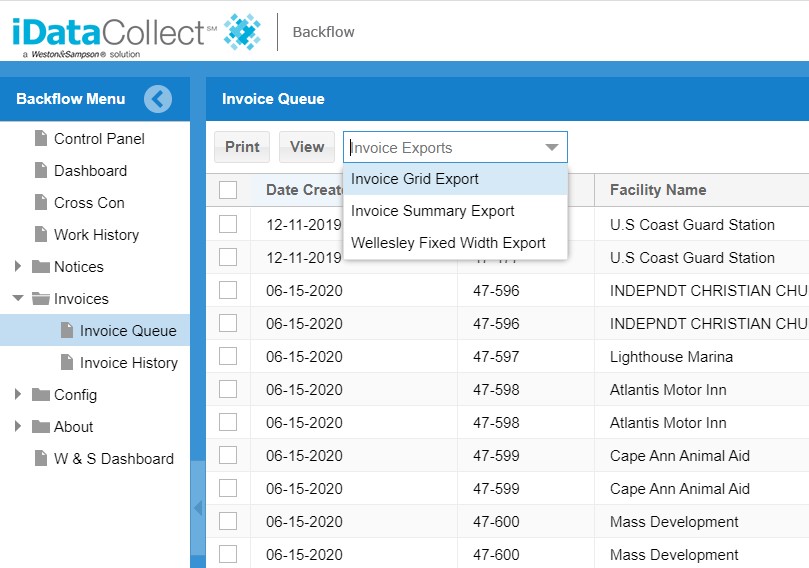Click the Print button
This screenshot has width=809, height=568.
[x=242, y=147]
